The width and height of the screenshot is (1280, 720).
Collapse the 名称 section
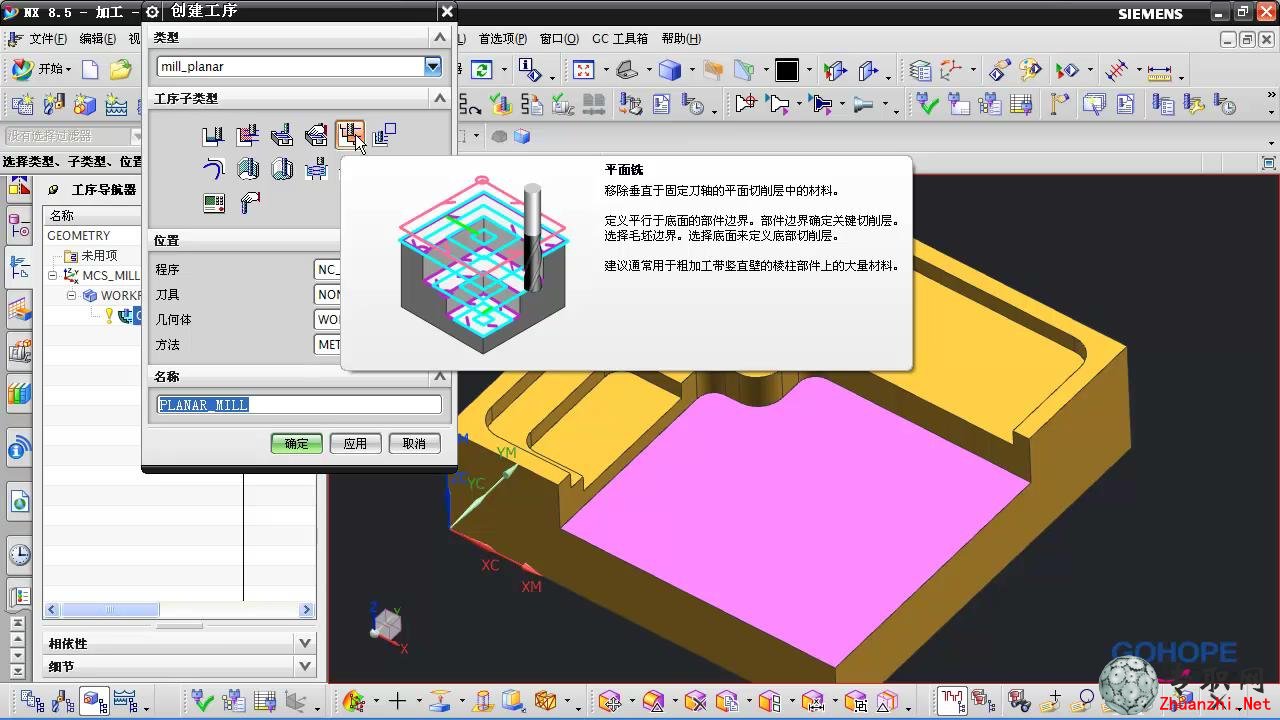(x=439, y=376)
